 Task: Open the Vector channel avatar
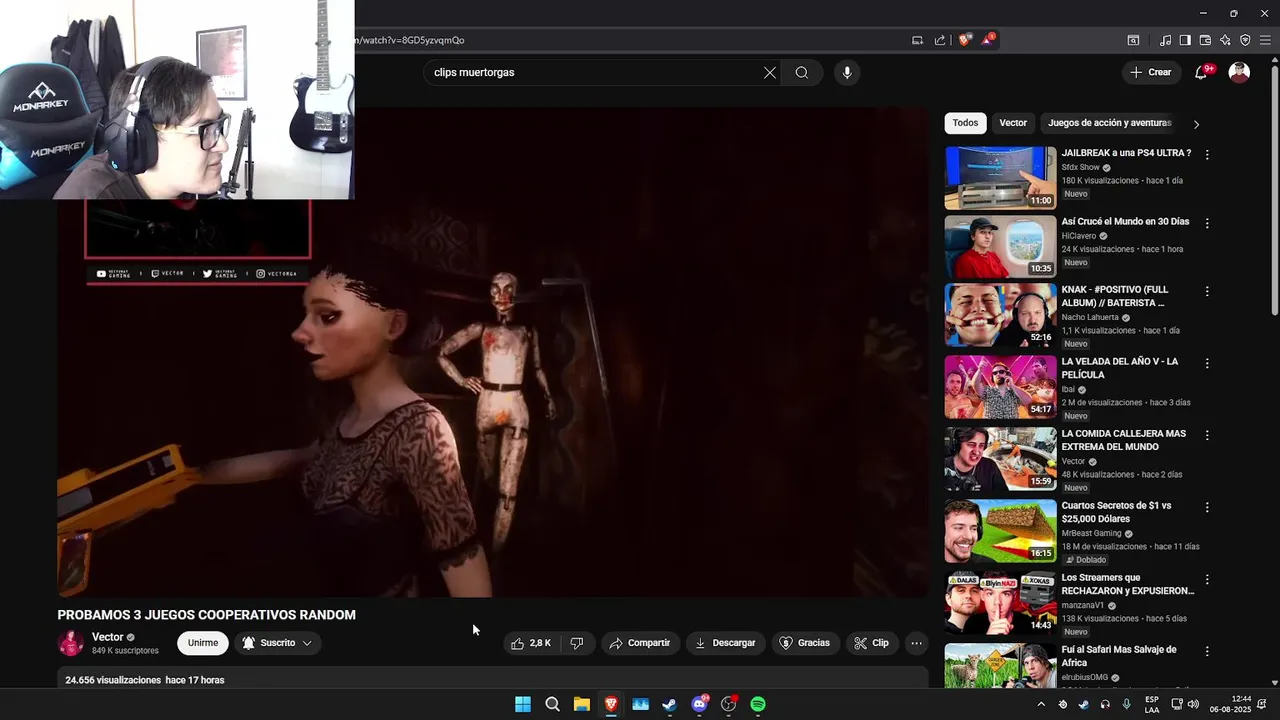(x=71, y=644)
